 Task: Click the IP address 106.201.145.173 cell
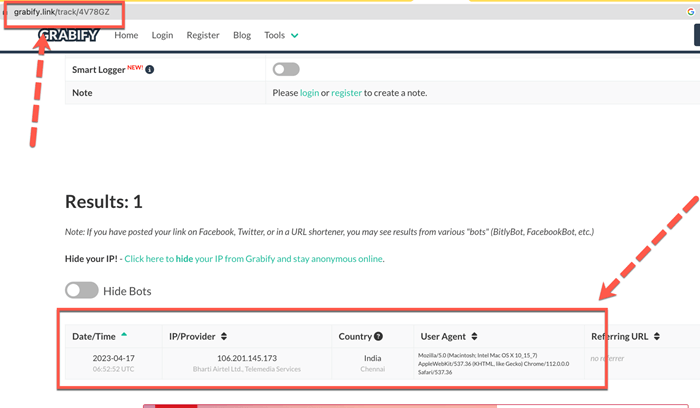(x=246, y=358)
